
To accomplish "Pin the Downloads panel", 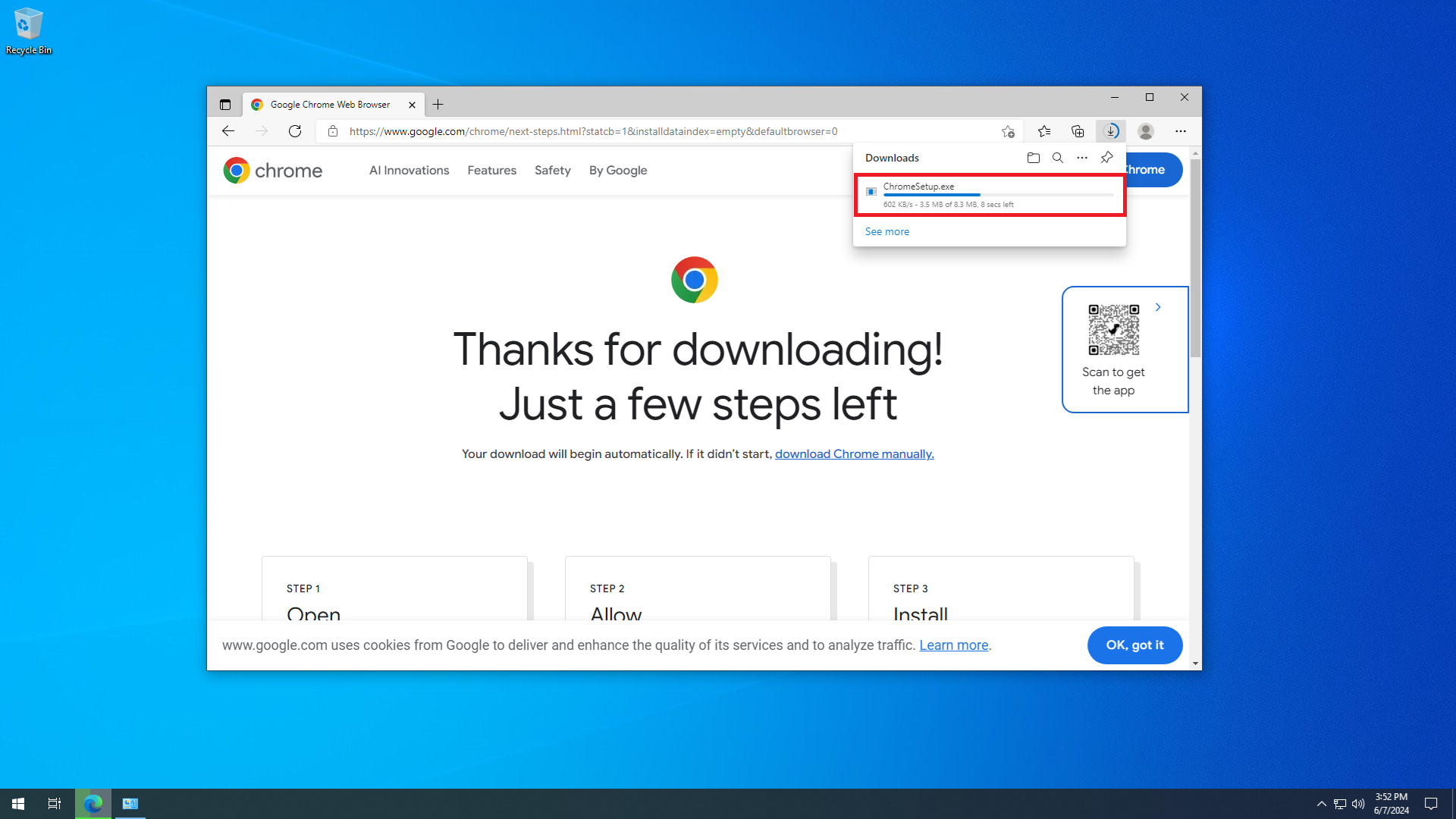I will tap(1107, 158).
